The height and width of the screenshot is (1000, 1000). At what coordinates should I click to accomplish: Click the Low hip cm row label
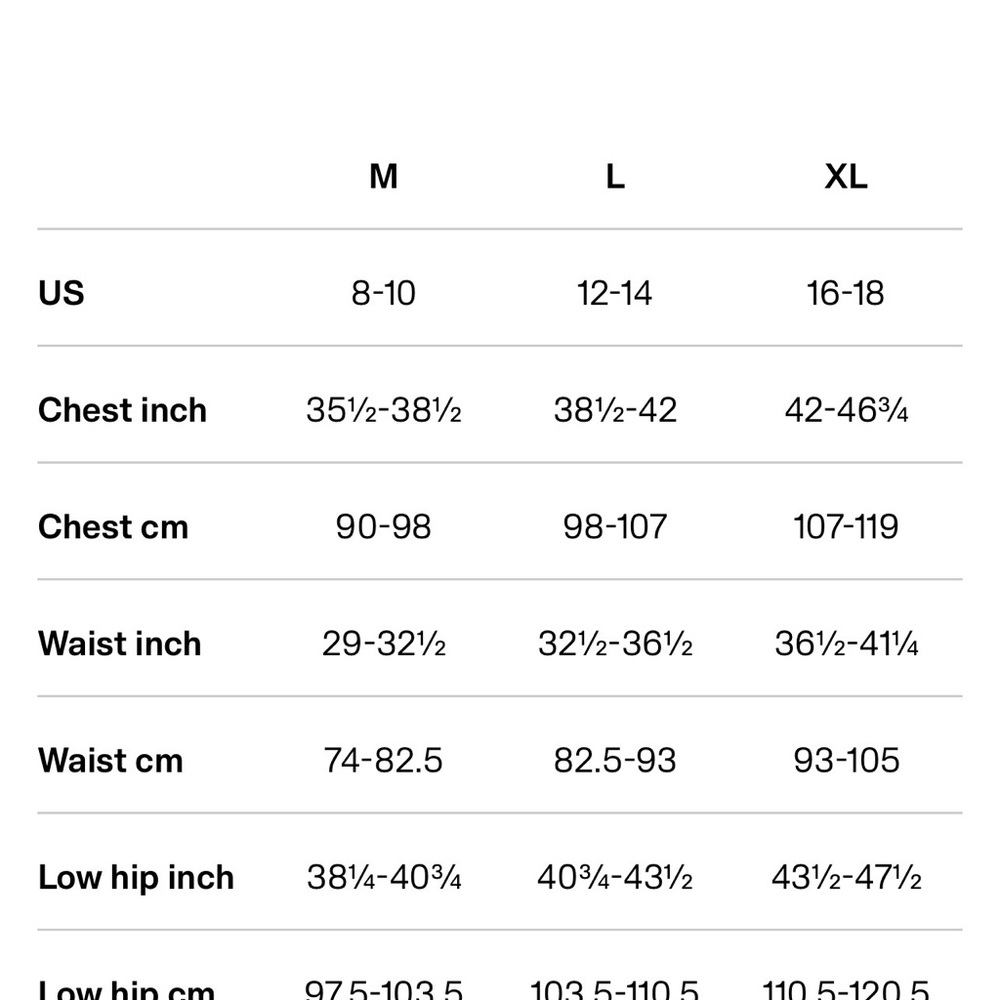(x=127, y=989)
